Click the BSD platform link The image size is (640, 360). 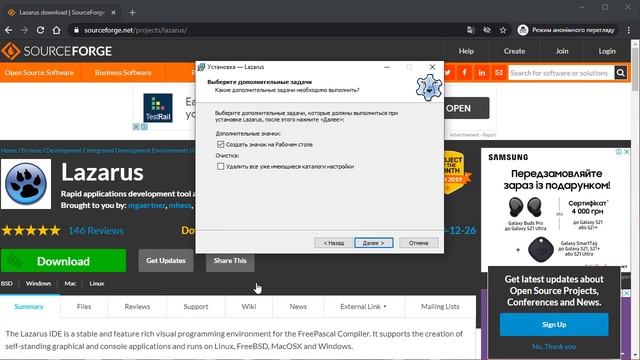(7, 283)
